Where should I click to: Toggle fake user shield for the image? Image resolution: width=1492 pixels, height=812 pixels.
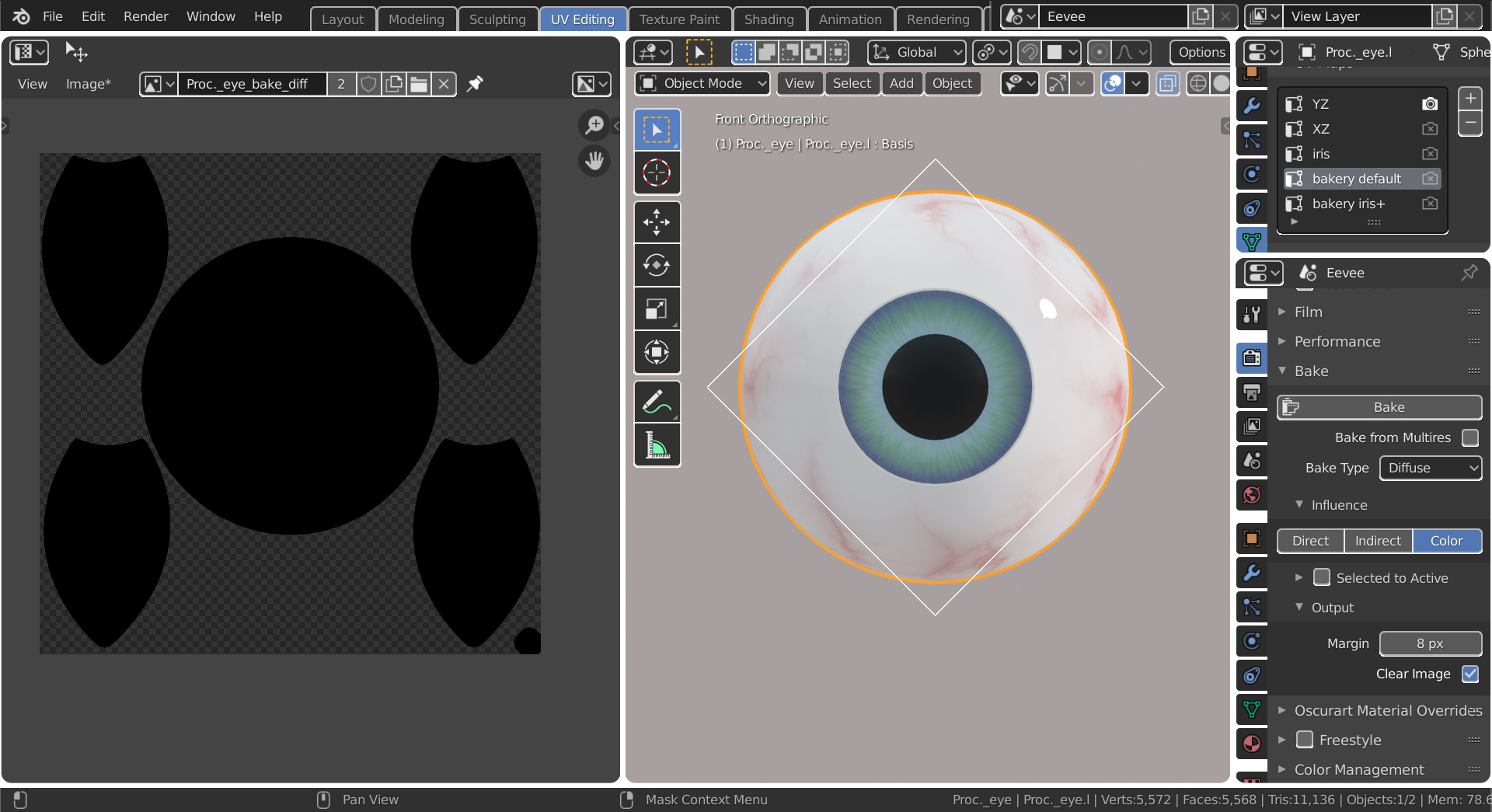pos(369,84)
